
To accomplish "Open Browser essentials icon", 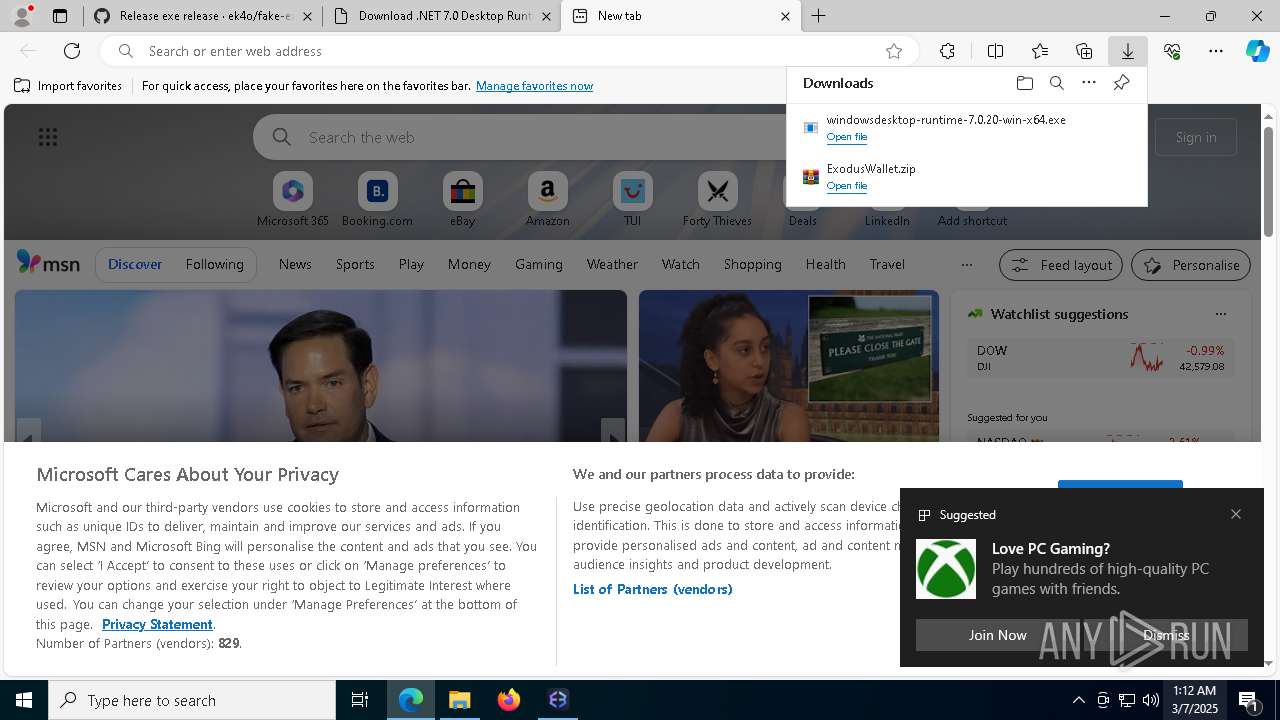I will pyautogui.click(x=1172, y=51).
